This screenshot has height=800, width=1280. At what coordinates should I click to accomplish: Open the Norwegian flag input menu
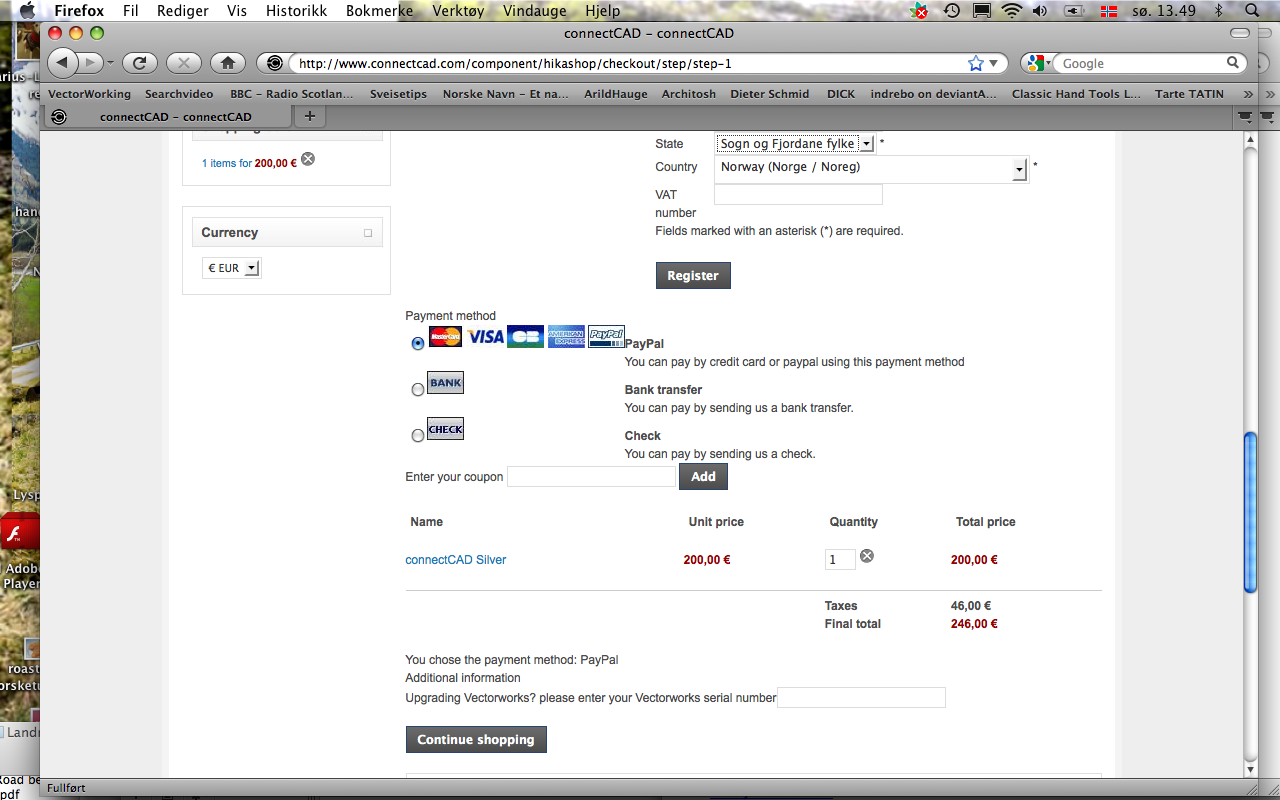[1108, 11]
